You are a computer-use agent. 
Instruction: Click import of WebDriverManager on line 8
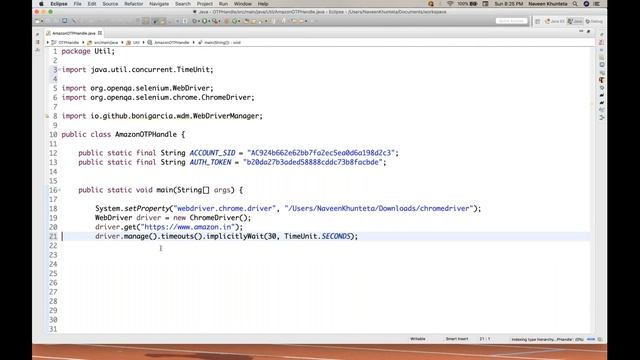pyautogui.click(x=162, y=116)
